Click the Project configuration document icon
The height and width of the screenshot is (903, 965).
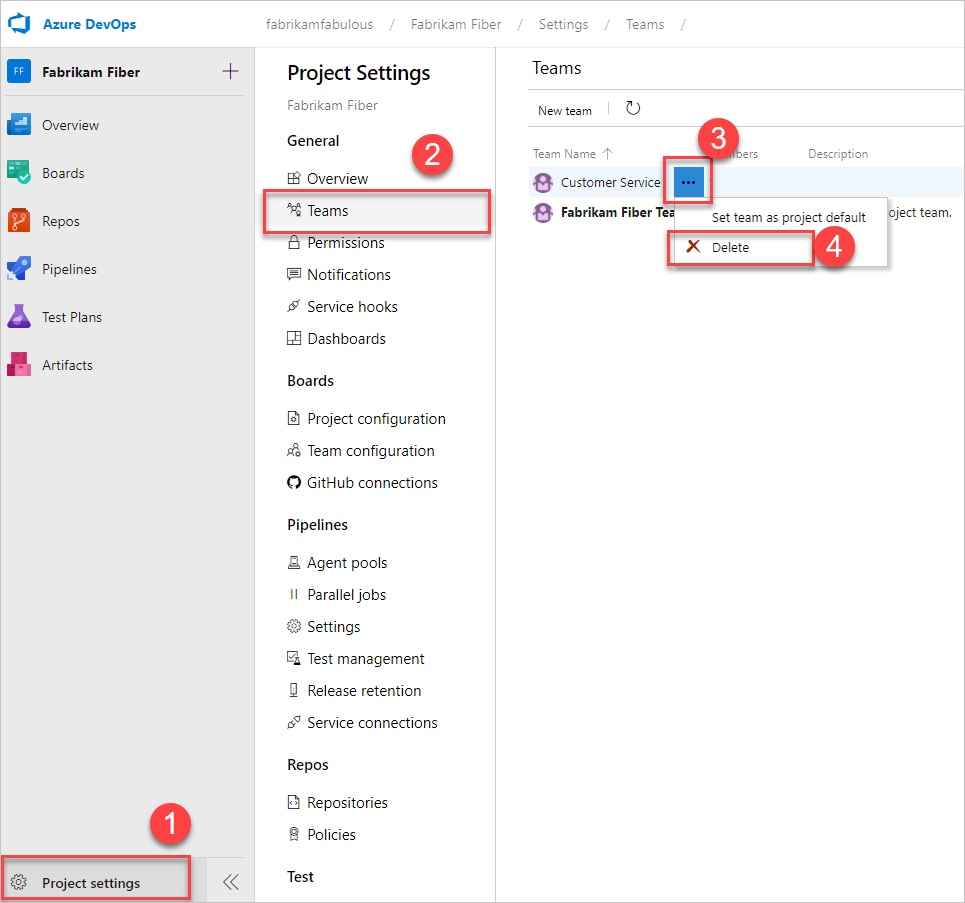point(294,418)
